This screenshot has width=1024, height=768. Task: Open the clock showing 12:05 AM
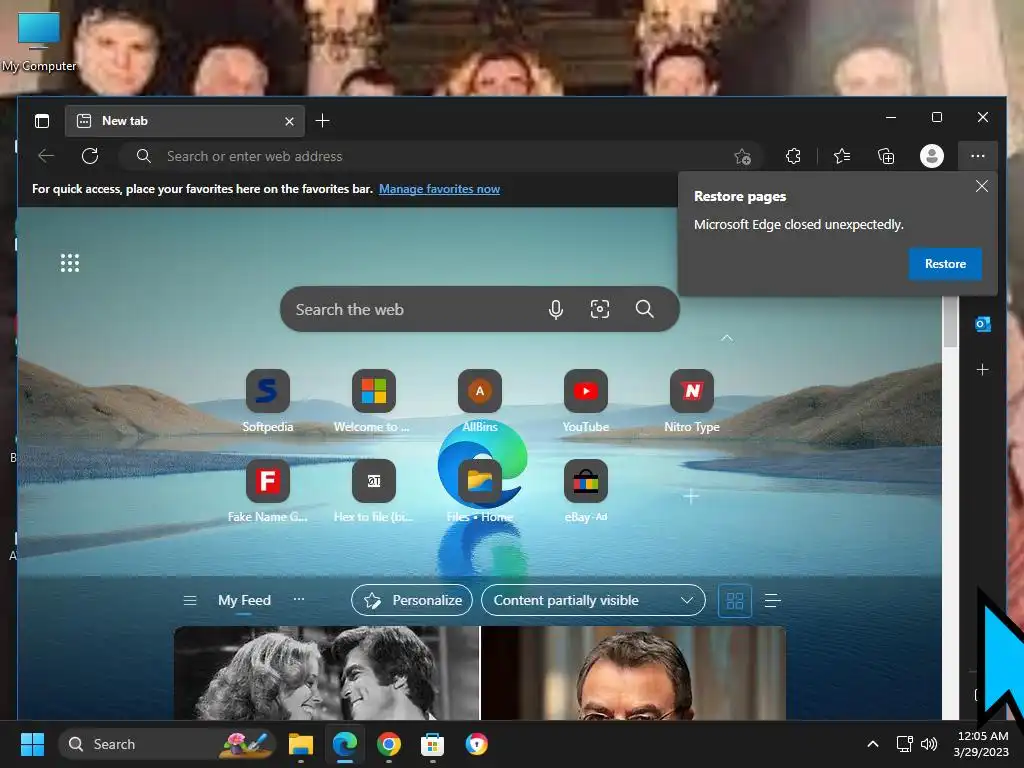[x=981, y=744]
